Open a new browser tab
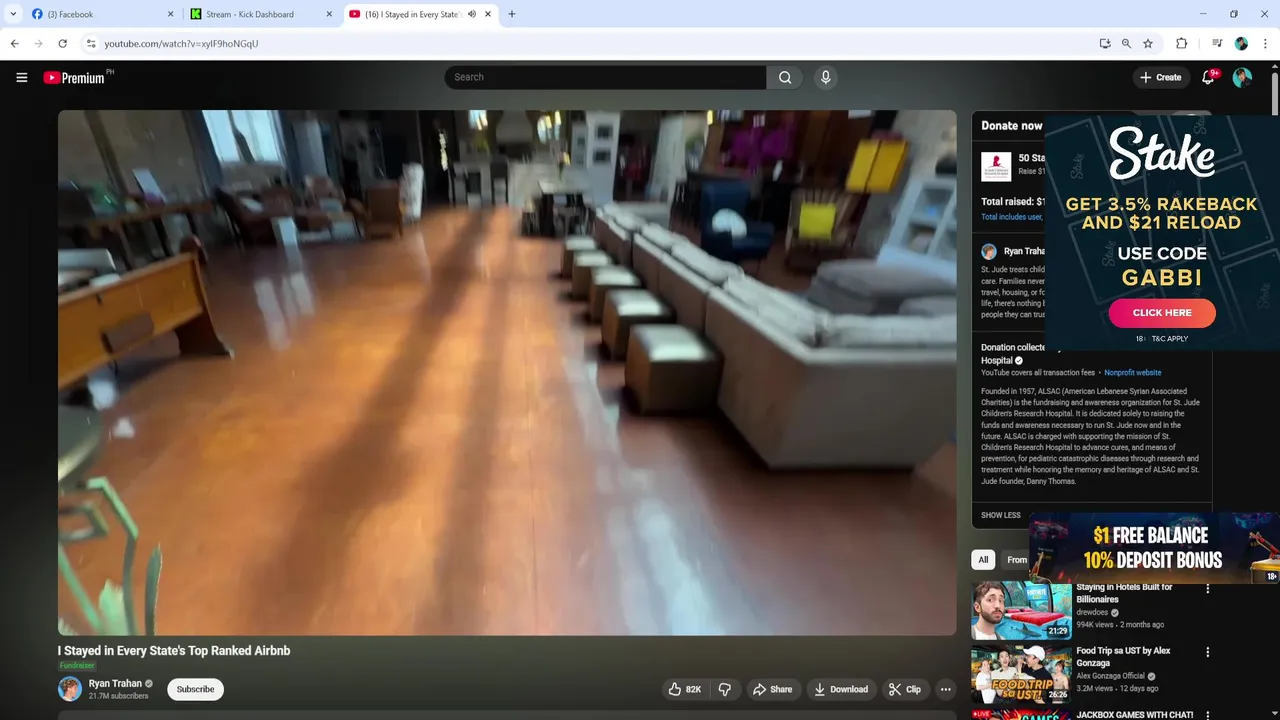1280x720 pixels. tap(512, 14)
